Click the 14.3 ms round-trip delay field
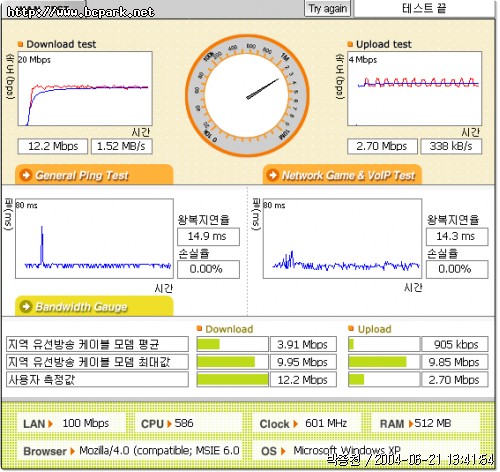Screen dimensions: 500x472 click(x=457, y=237)
